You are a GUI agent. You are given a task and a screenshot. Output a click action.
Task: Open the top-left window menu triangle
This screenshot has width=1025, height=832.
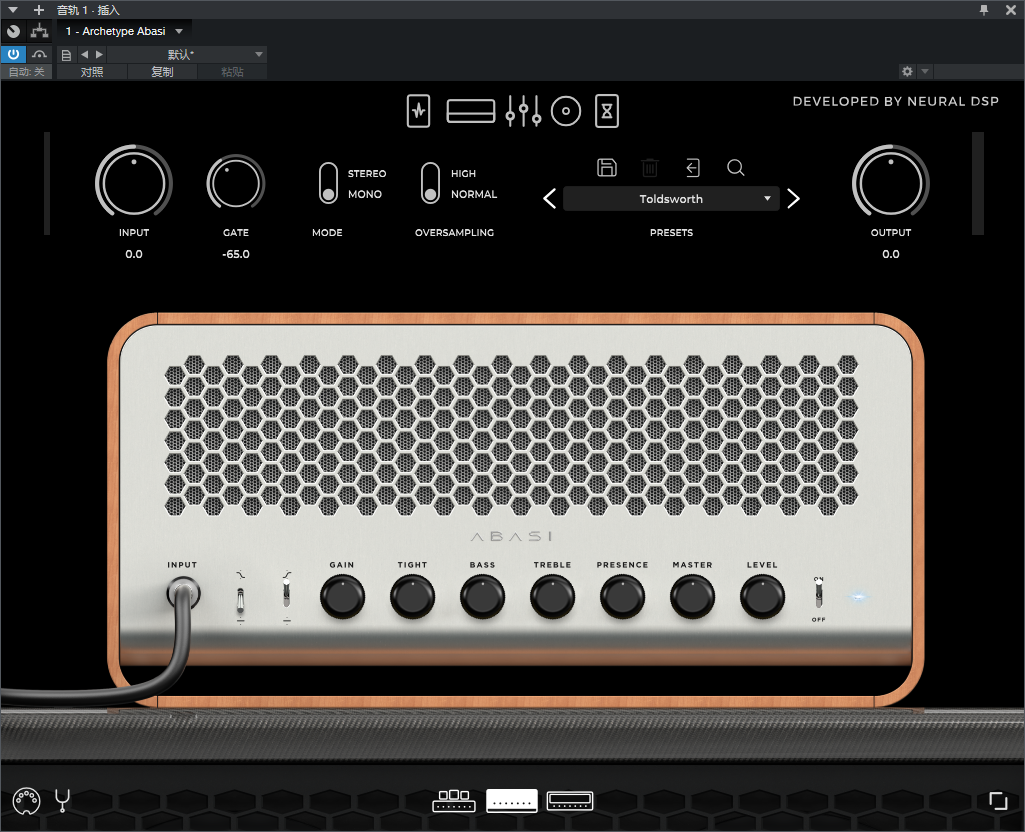(x=12, y=10)
